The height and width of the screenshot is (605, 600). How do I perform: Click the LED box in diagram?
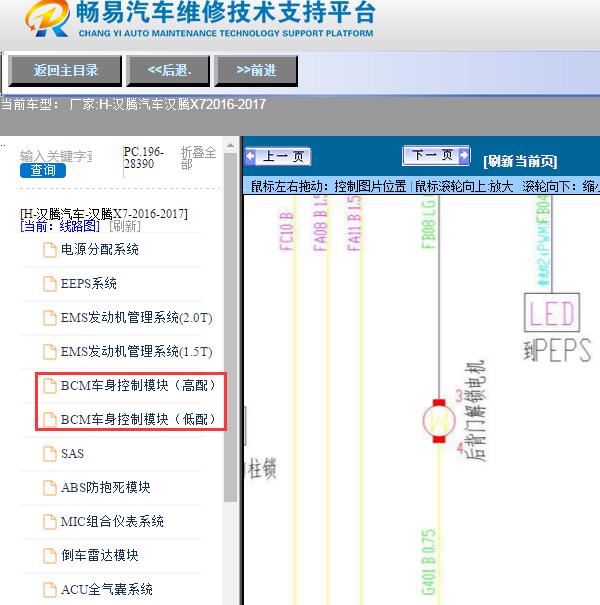552,312
